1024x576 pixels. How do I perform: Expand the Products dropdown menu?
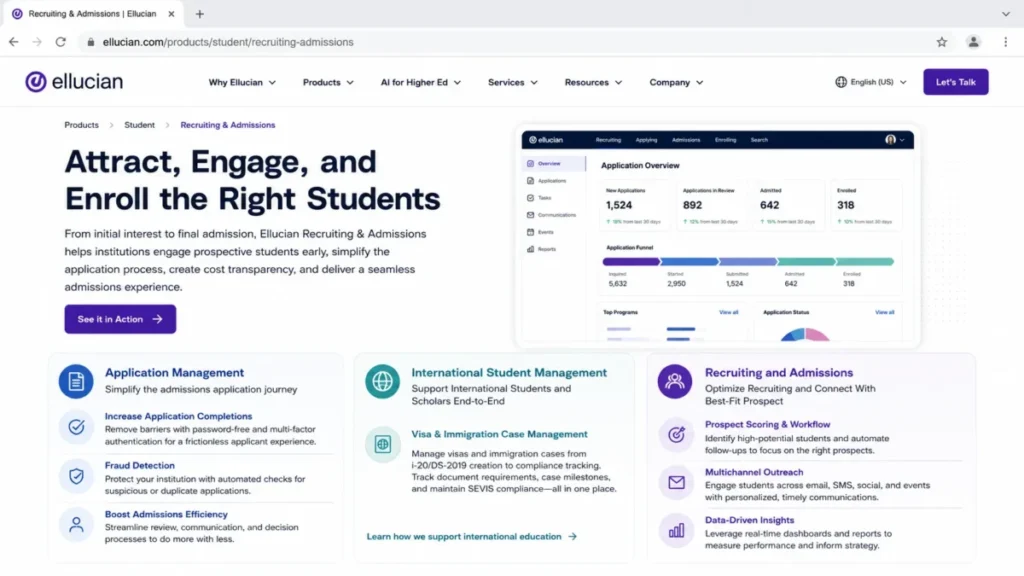pos(328,82)
